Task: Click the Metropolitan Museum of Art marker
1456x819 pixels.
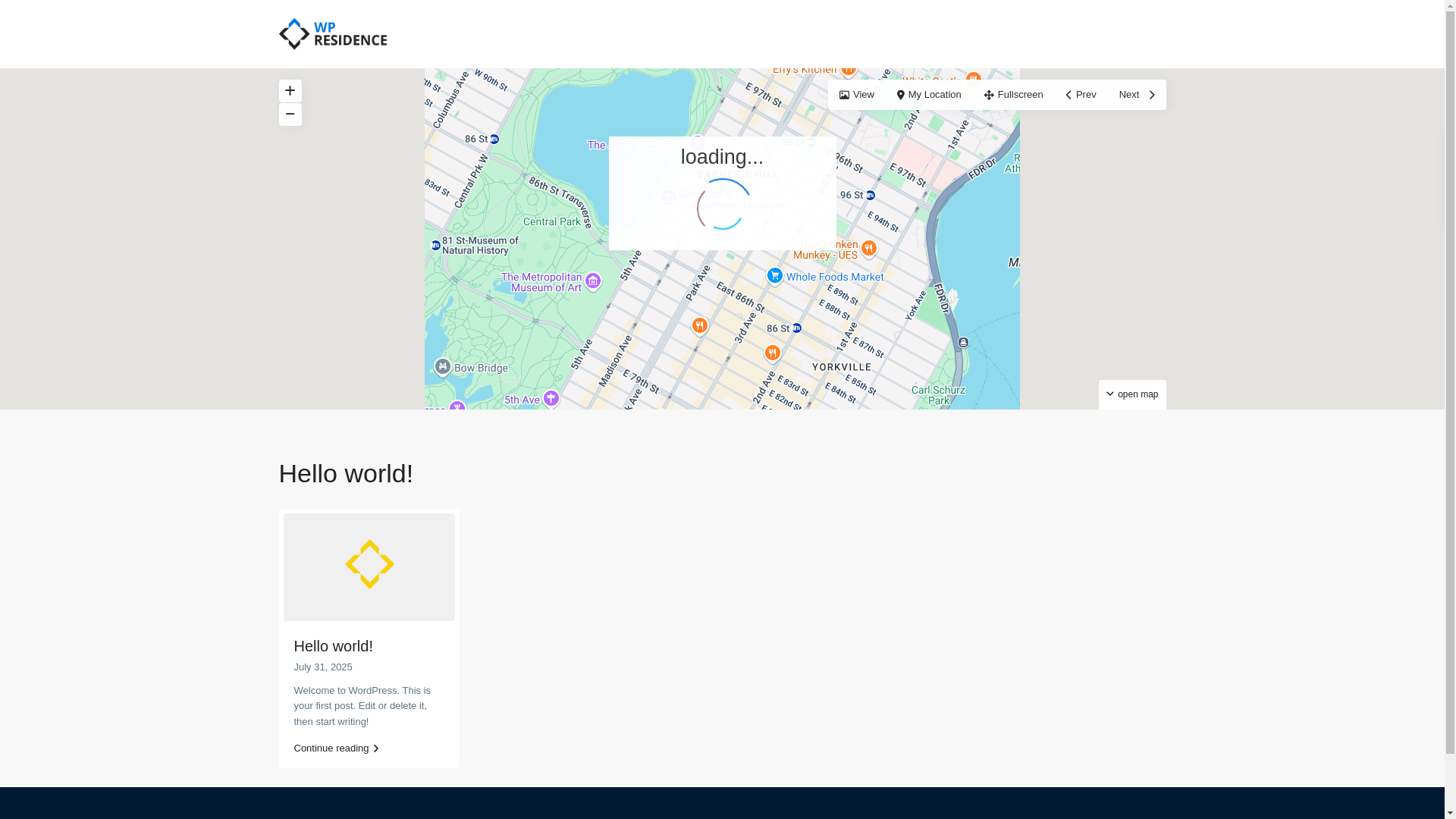Action: (593, 282)
